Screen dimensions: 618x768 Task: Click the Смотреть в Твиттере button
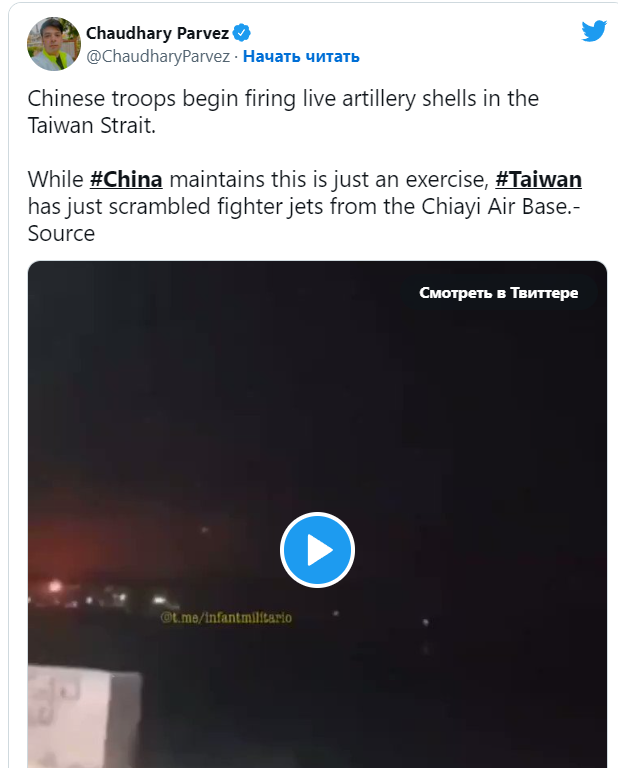[x=499, y=292]
